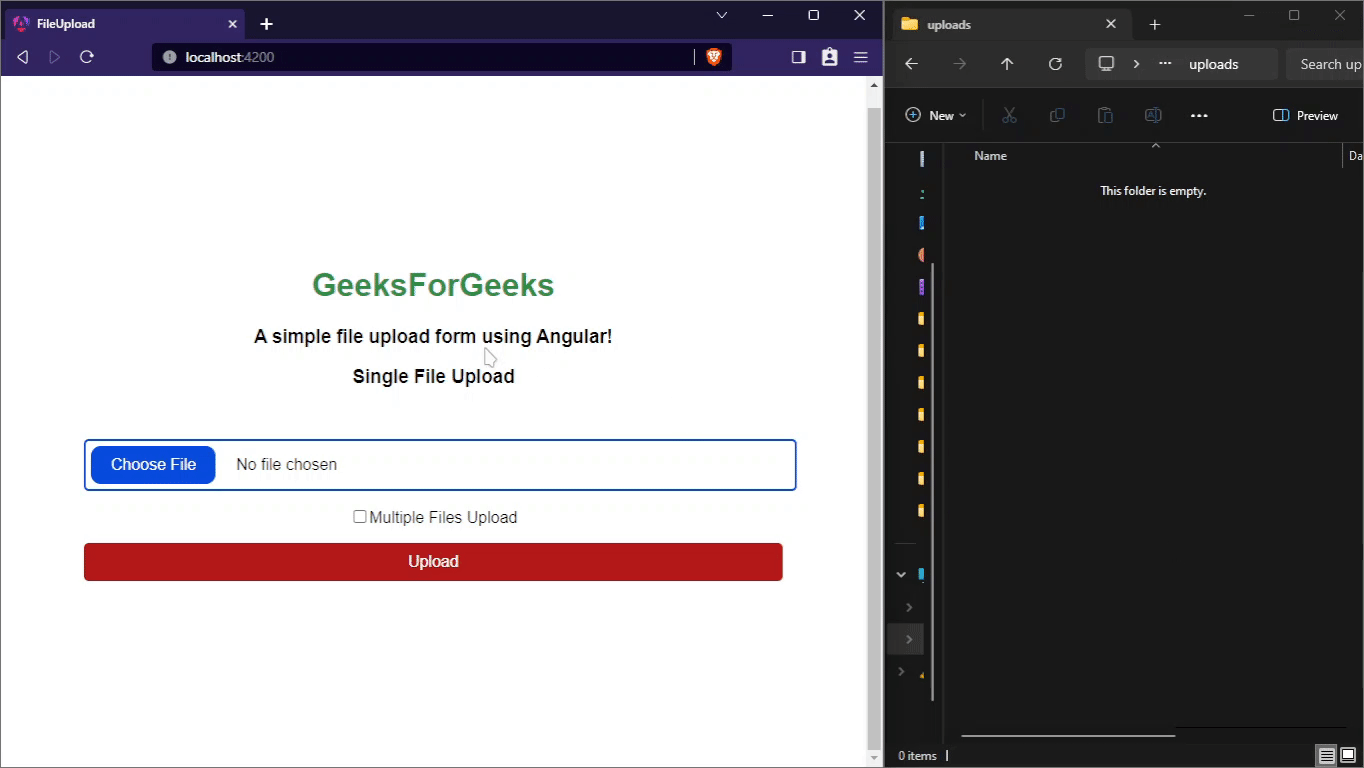The height and width of the screenshot is (768, 1364).
Task: Click the uploads breadcrumb in address bar
Action: pyautogui.click(x=1214, y=64)
